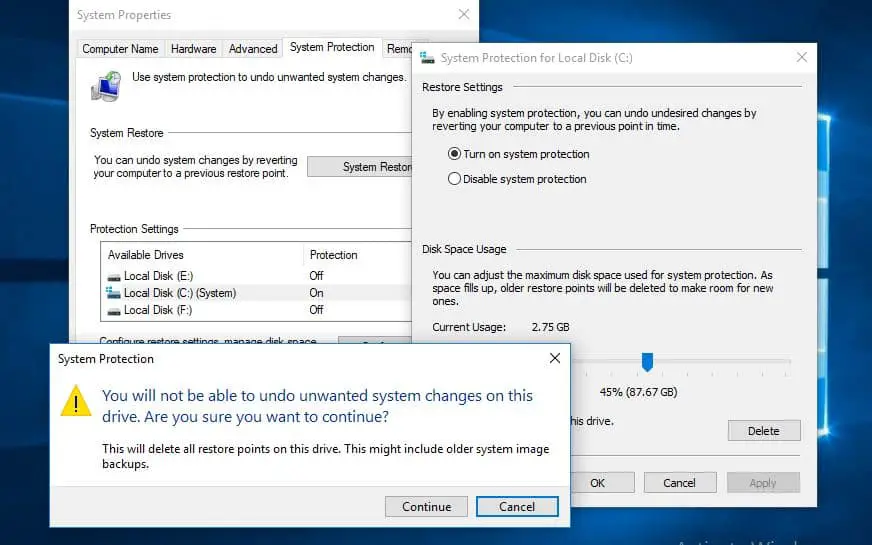Image resolution: width=872 pixels, height=545 pixels.
Task: Click the system protection computer shield icon
Action: click(106, 86)
